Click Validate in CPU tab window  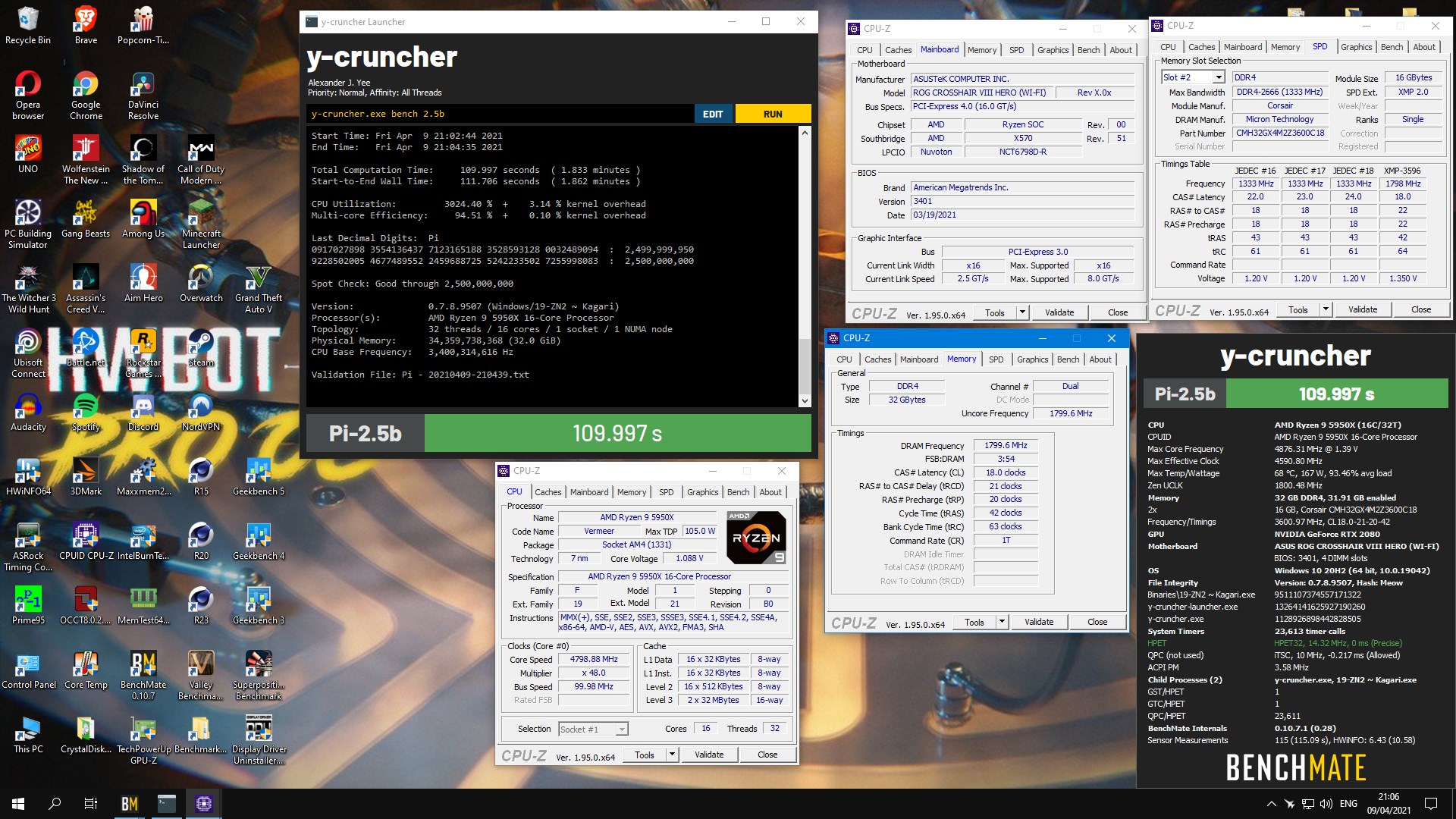point(709,755)
